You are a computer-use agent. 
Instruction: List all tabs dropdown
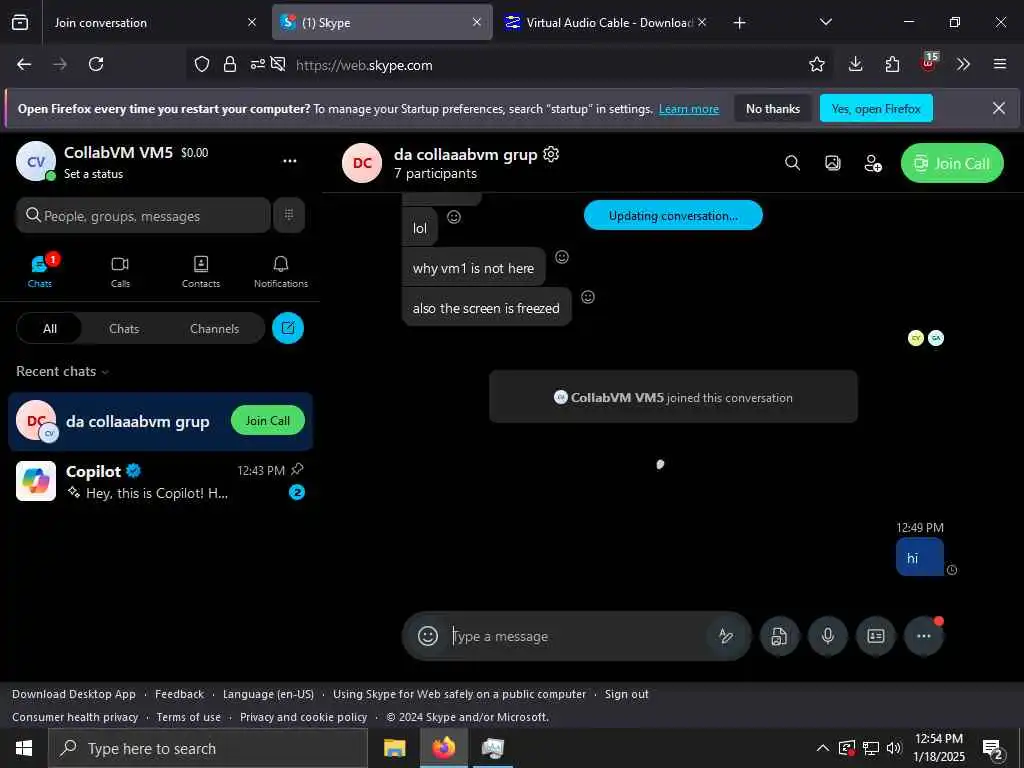(x=825, y=22)
